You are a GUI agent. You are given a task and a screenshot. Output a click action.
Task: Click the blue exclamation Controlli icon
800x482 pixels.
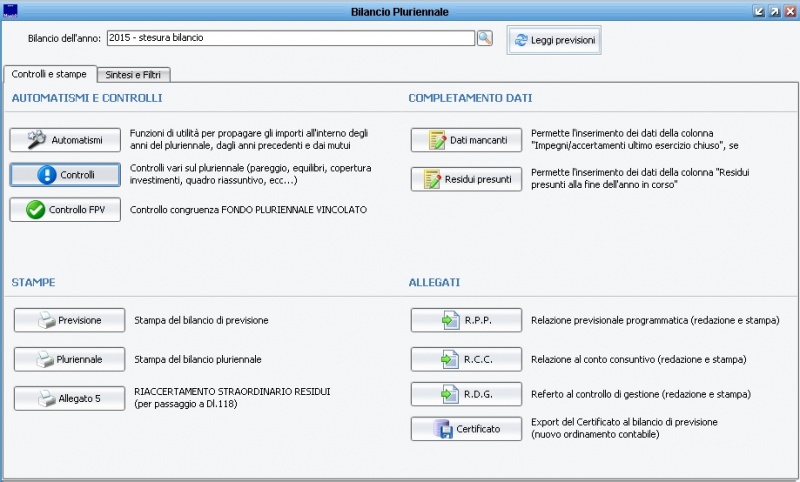coord(47,175)
